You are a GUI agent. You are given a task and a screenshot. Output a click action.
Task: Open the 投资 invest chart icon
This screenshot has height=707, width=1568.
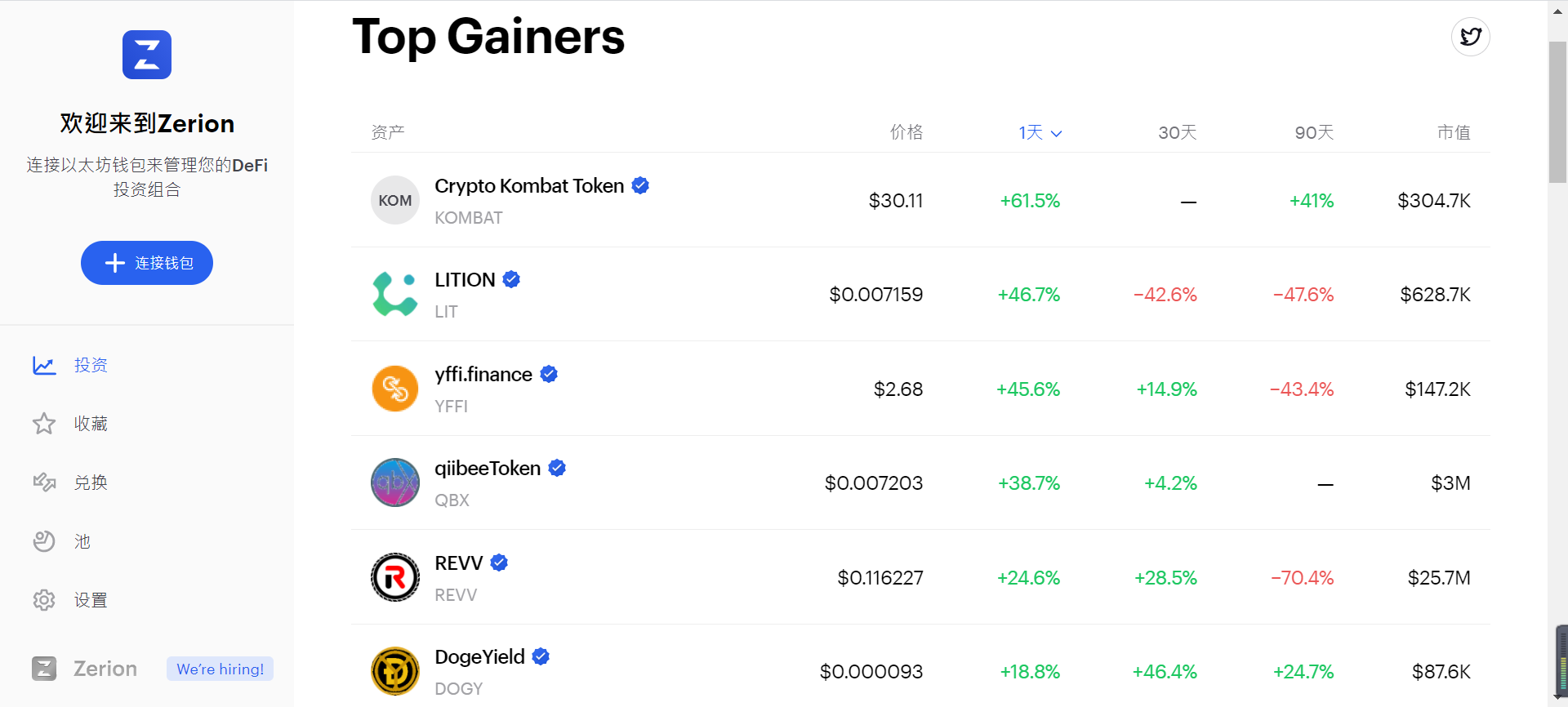coord(44,365)
